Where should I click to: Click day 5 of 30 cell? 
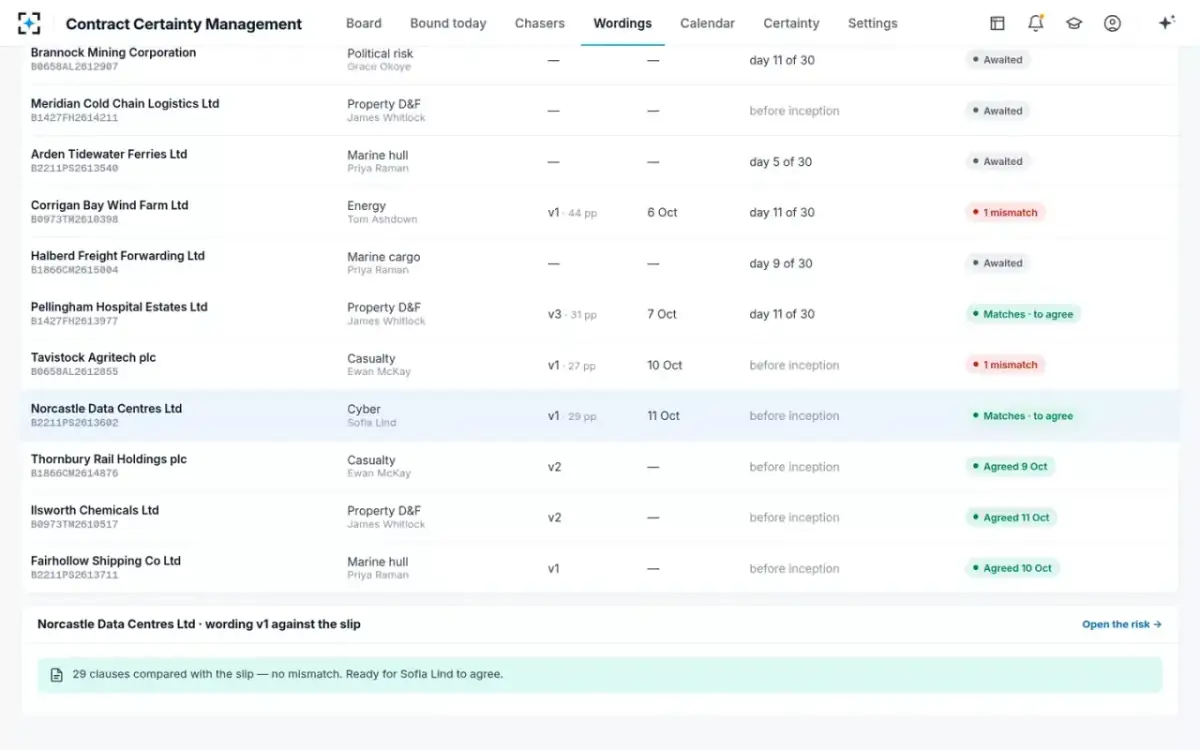(780, 162)
